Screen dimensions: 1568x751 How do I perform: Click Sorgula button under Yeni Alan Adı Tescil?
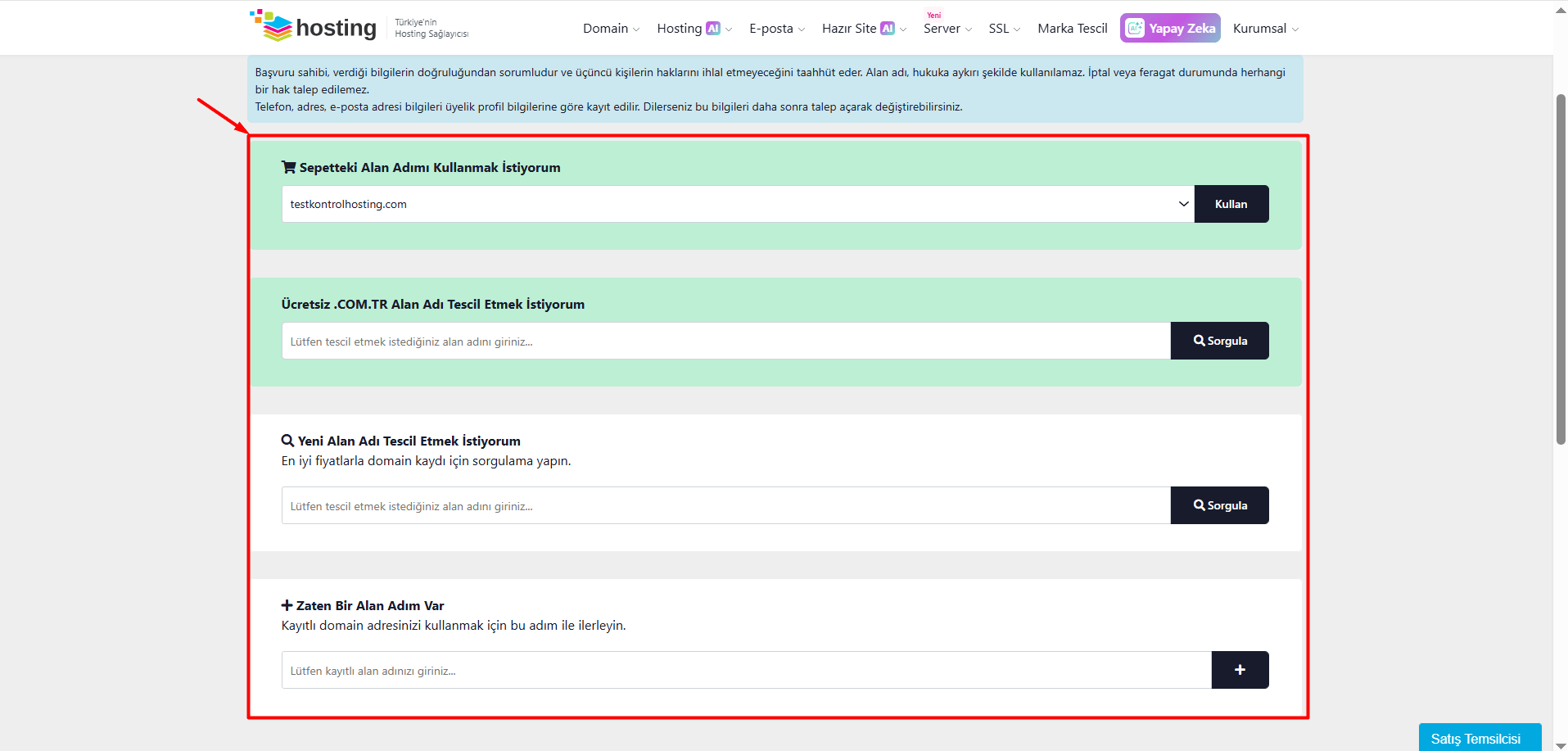1219,505
